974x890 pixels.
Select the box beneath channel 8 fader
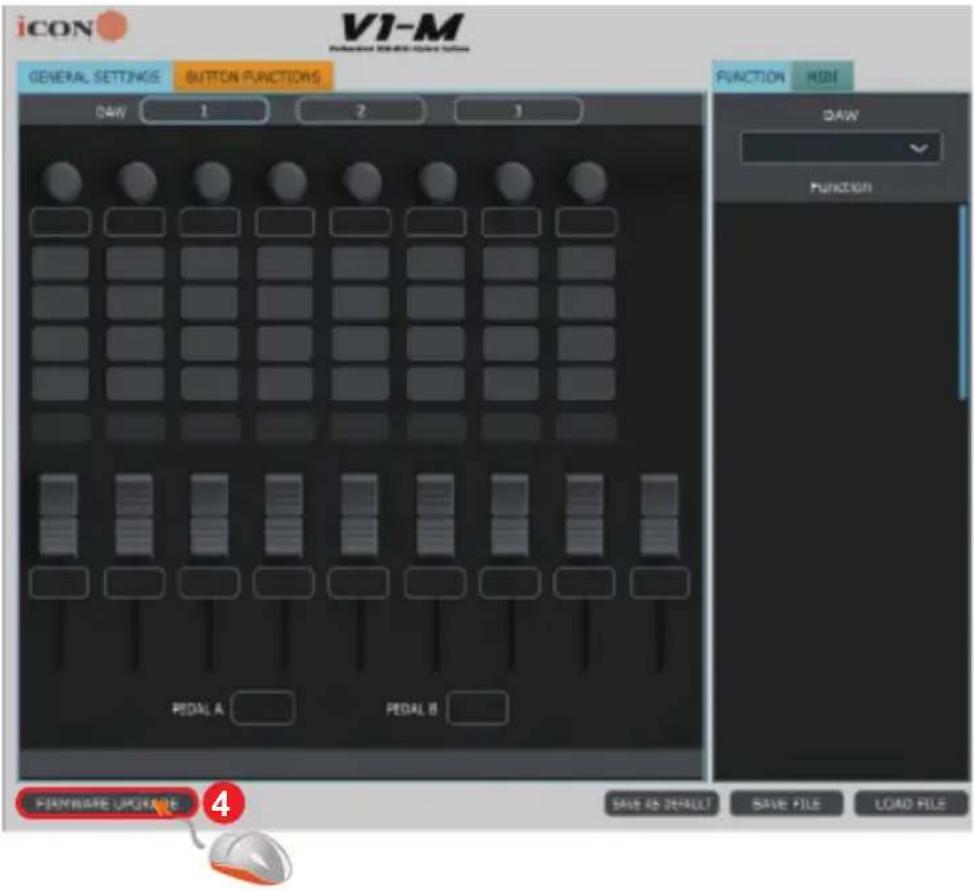pyautogui.click(x=585, y=583)
